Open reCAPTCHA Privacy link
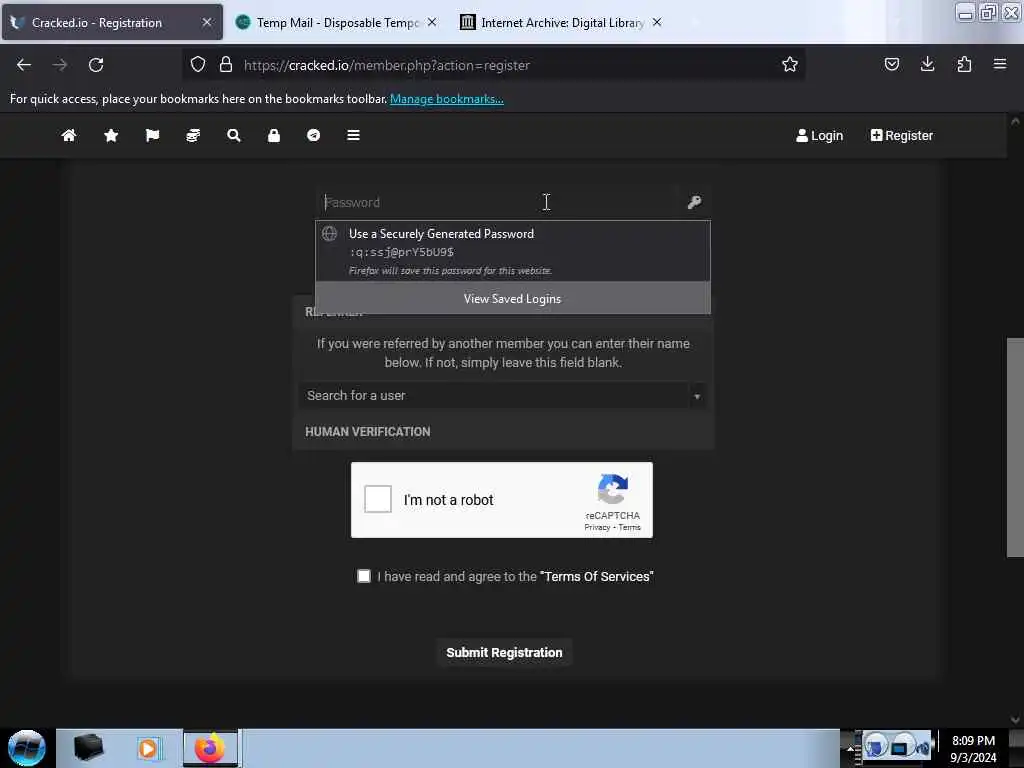 pyautogui.click(x=597, y=527)
